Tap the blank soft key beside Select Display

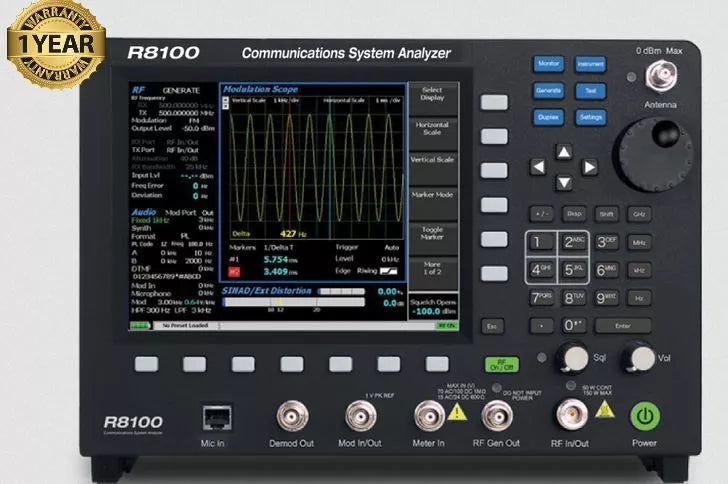point(494,102)
